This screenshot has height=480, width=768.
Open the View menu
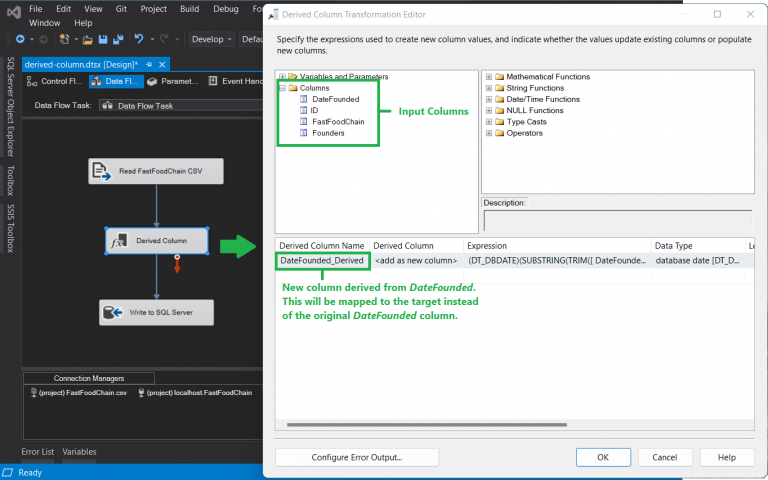tap(93, 9)
